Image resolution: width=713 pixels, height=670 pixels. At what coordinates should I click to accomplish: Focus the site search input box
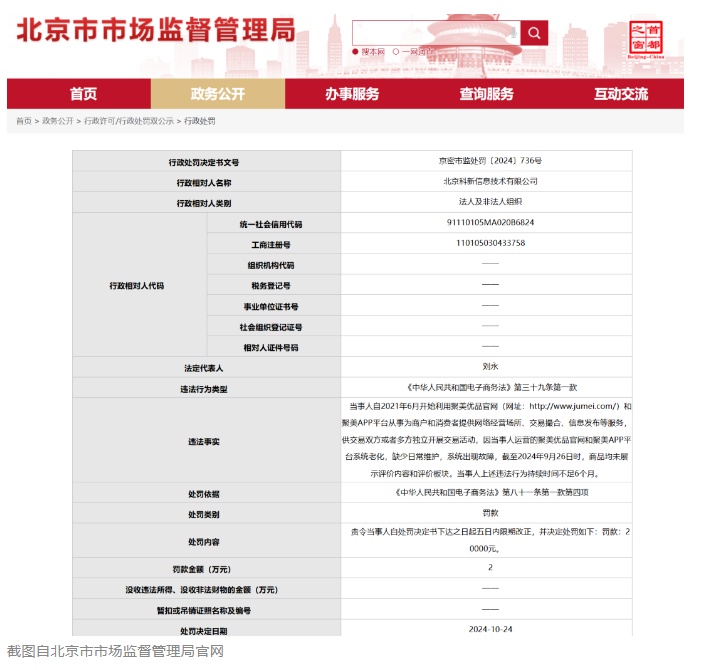(436, 33)
